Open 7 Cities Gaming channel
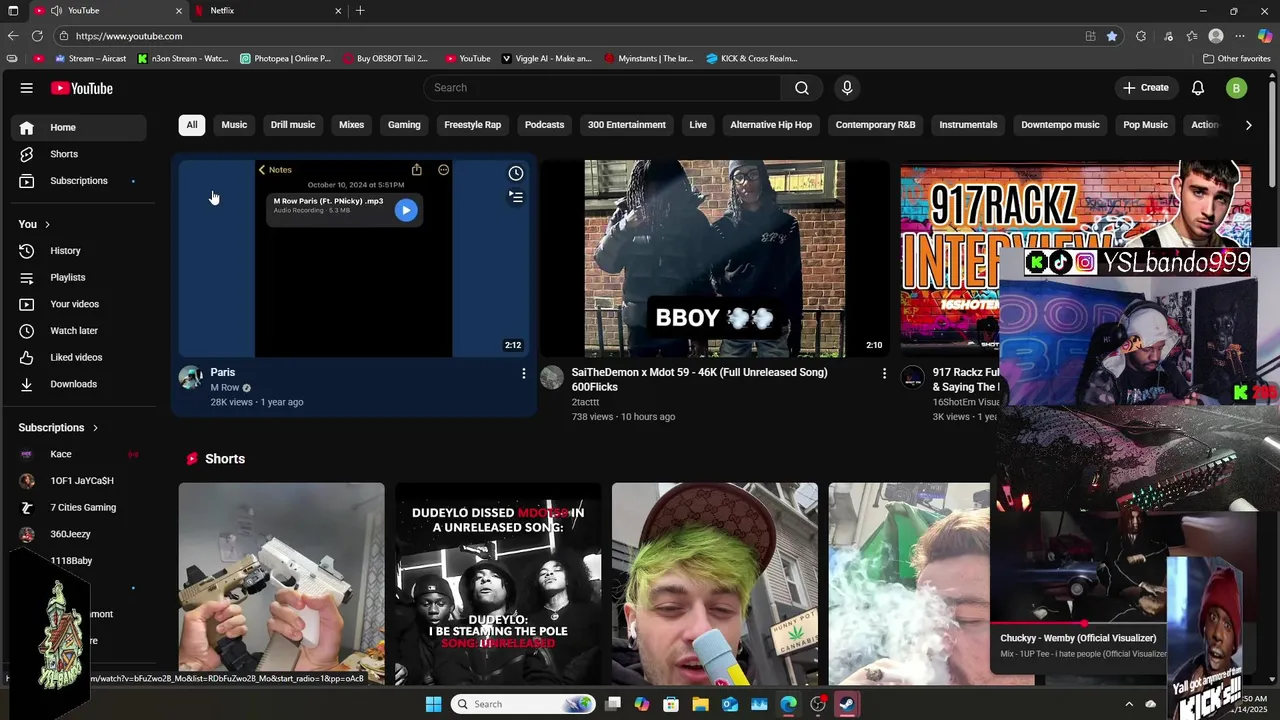This screenshot has height=720, width=1280. pyautogui.click(x=78, y=507)
